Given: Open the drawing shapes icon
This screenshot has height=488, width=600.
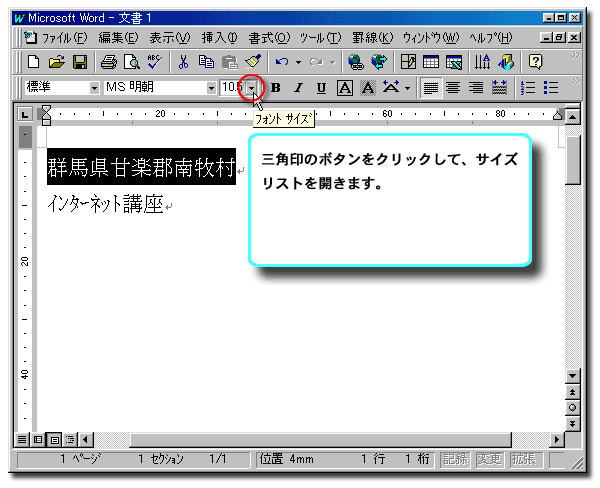Looking at the screenshot, I should click(506, 62).
